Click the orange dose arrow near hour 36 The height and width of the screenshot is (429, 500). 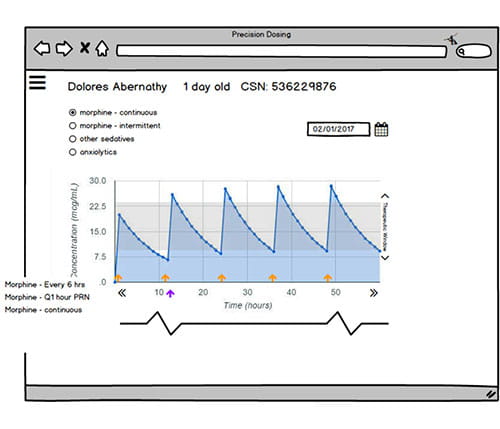point(273,278)
